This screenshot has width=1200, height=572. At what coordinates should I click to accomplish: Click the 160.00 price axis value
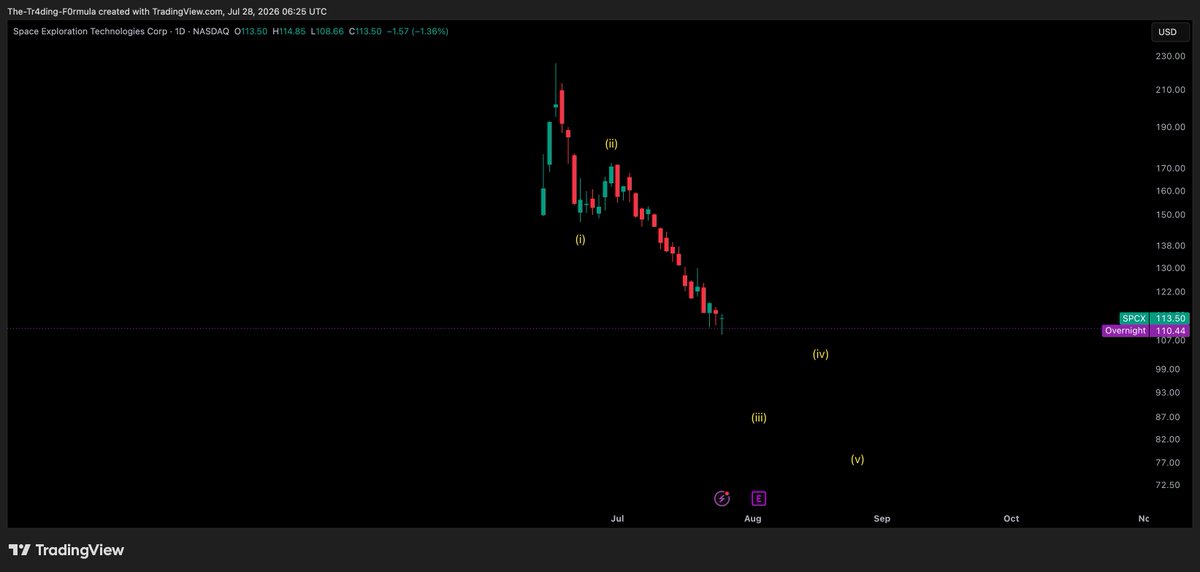(x=1169, y=191)
